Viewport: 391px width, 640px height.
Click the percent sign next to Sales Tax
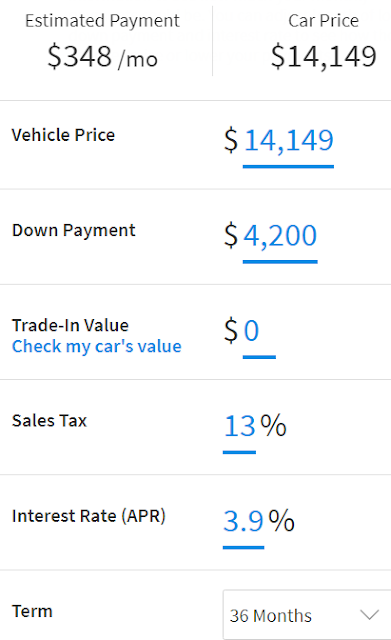pyautogui.click(x=273, y=425)
